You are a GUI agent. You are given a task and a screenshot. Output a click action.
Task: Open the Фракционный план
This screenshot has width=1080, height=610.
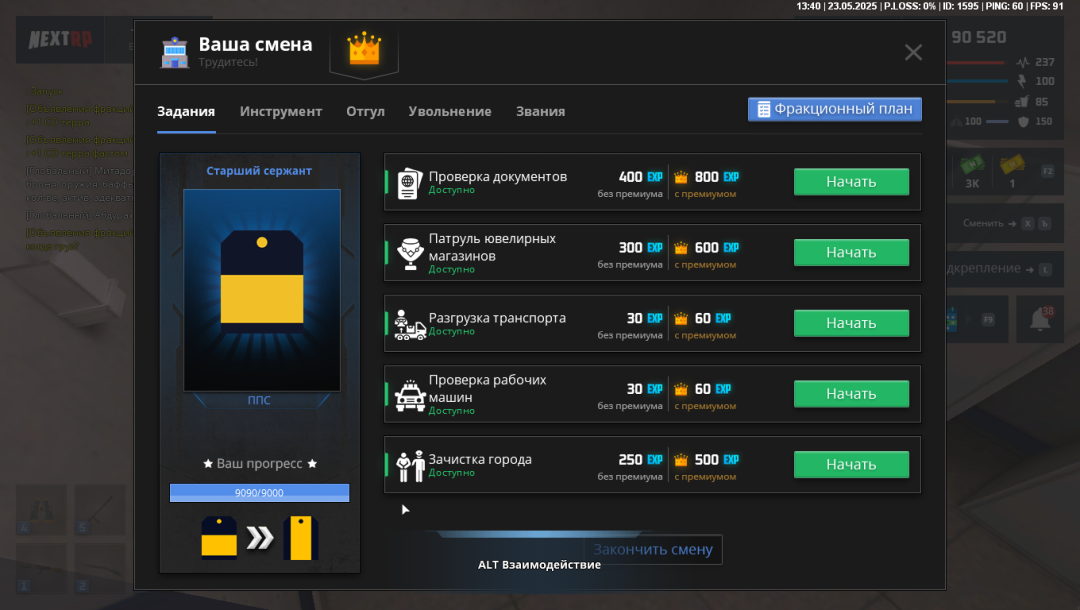click(835, 109)
